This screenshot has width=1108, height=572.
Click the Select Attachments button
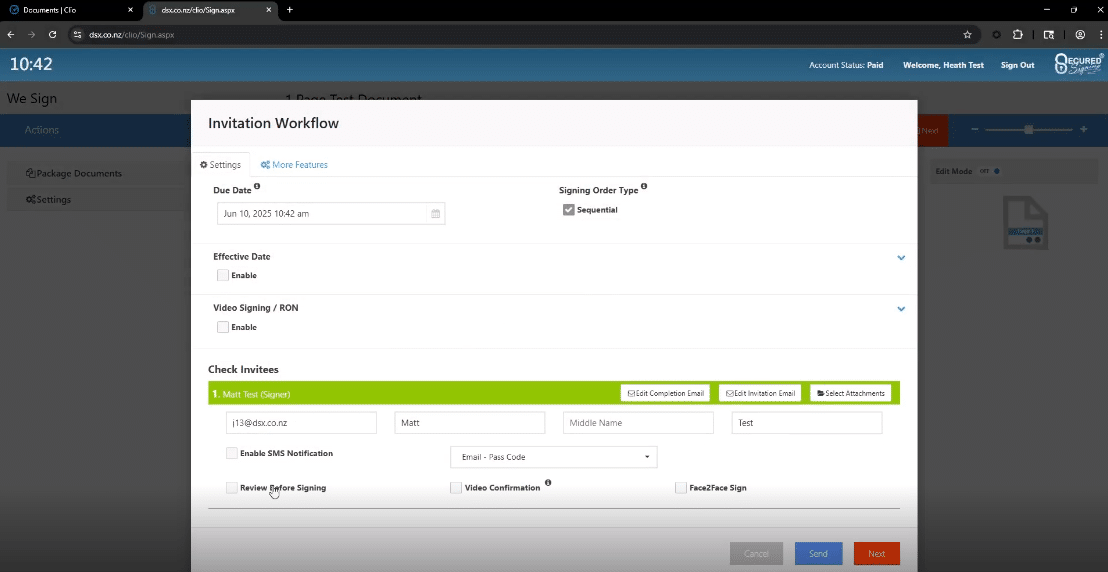(x=851, y=393)
